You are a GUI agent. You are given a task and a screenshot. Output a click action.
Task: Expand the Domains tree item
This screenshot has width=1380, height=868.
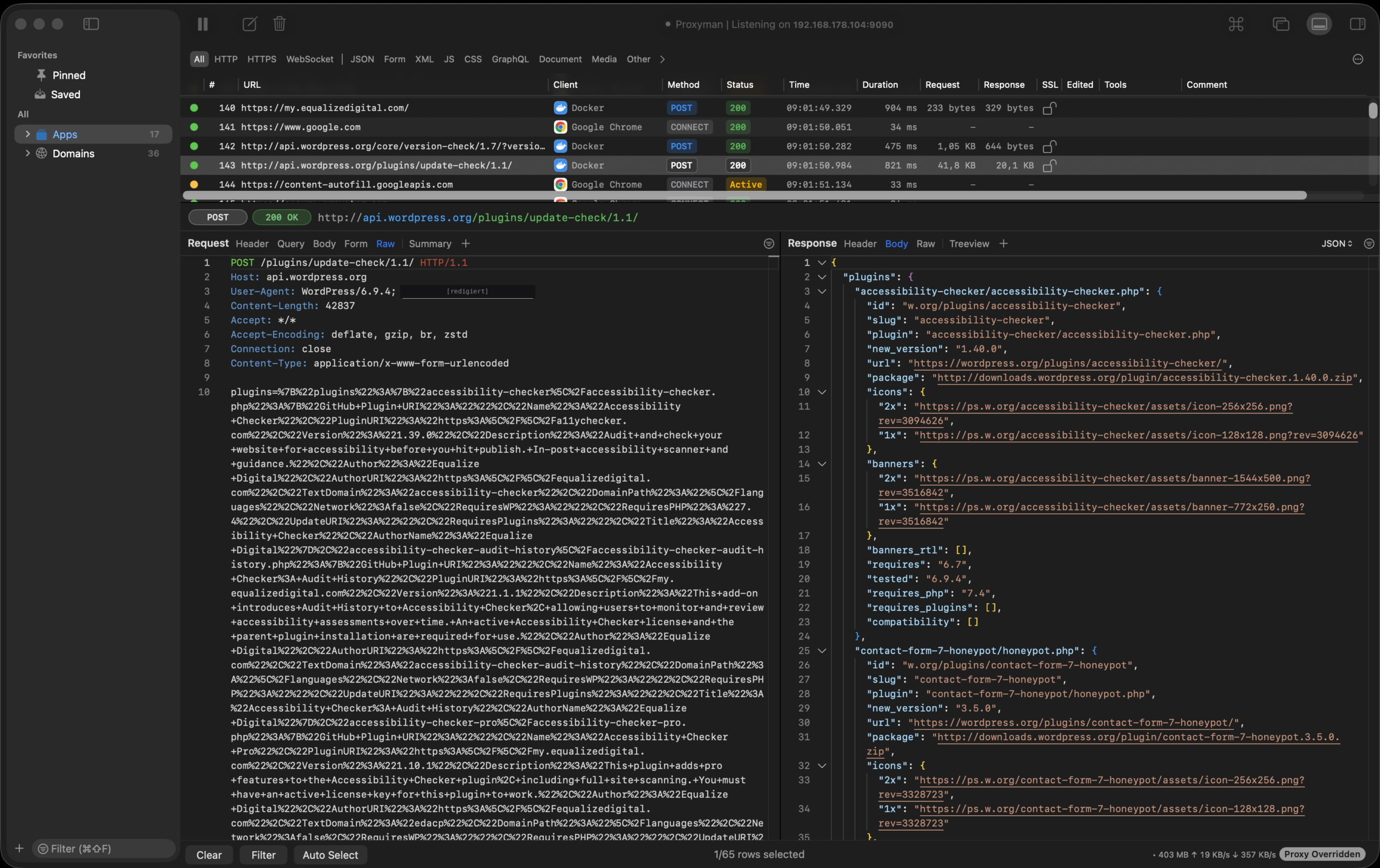(27, 153)
